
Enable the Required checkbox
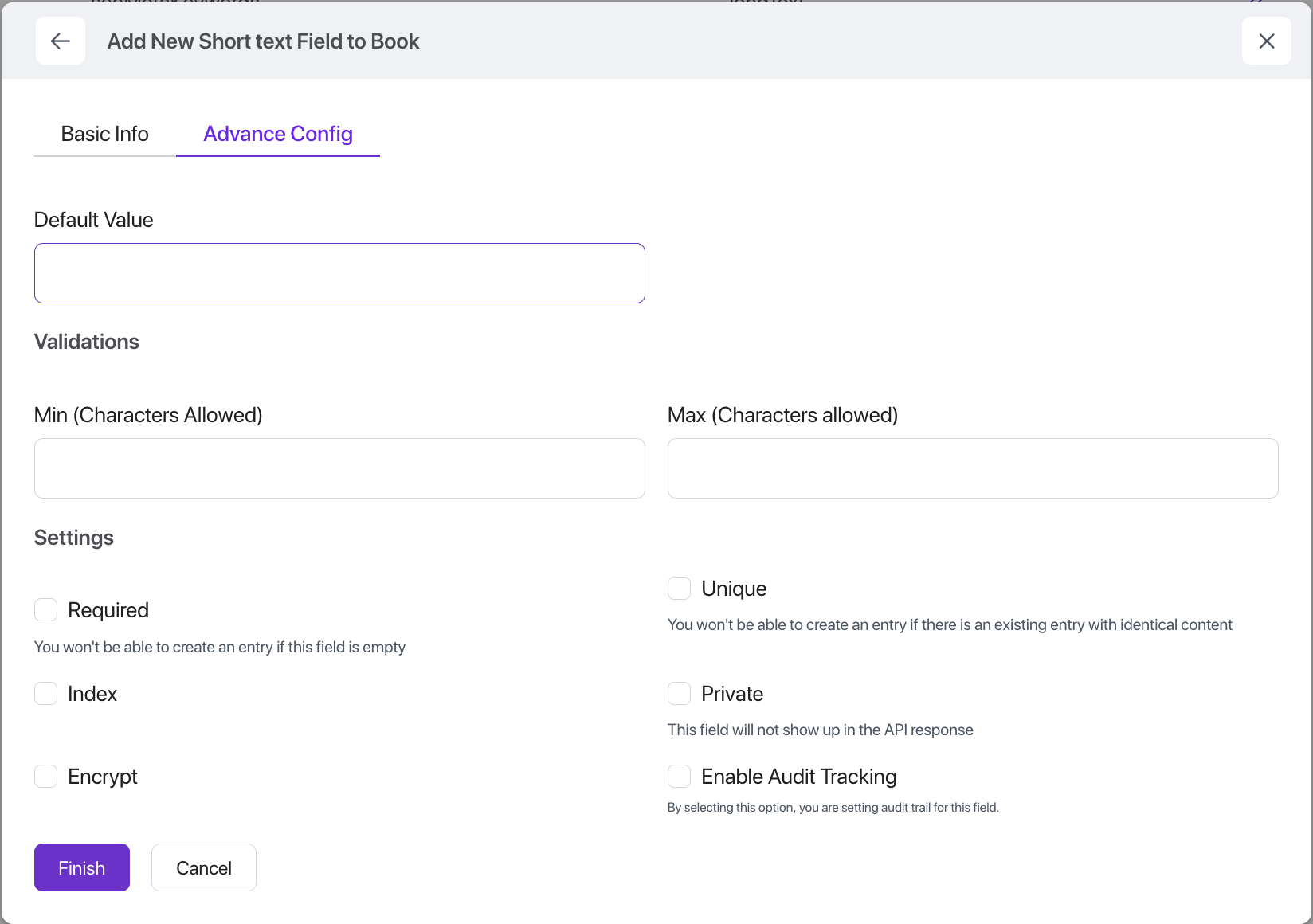[x=46, y=610]
